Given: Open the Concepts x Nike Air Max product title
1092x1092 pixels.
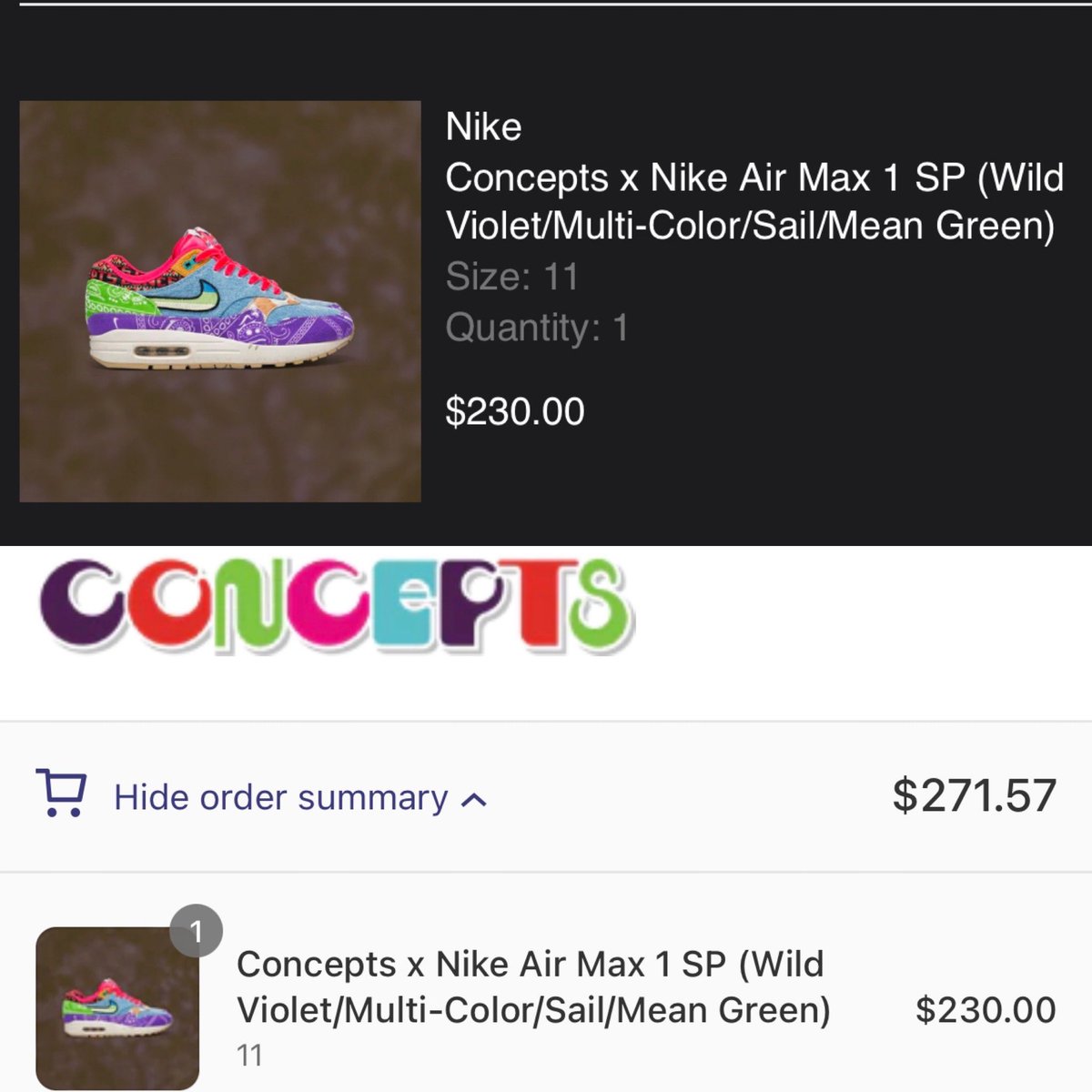Looking at the screenshot, I should pos(754,201).
